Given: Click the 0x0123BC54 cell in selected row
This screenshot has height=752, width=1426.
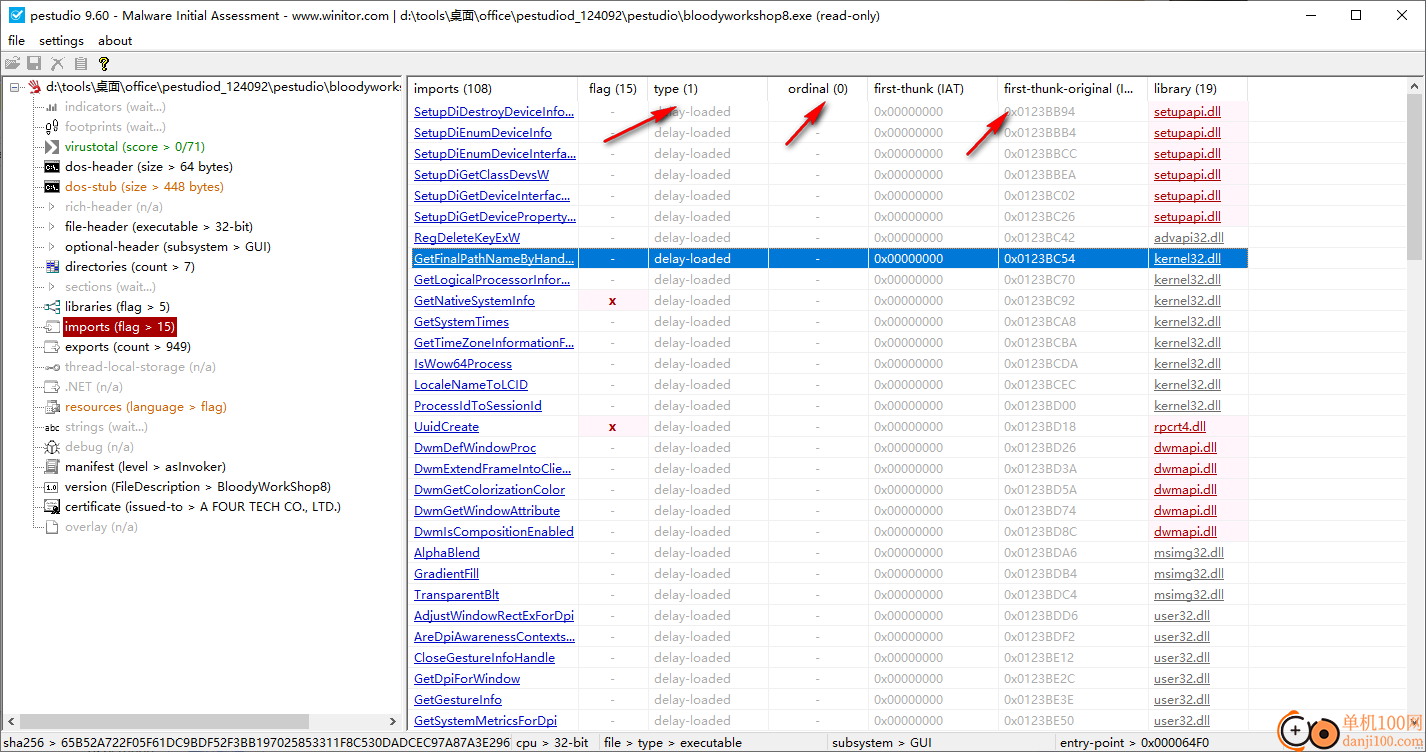Looking at the screenshot, I should pos(1040,259).
